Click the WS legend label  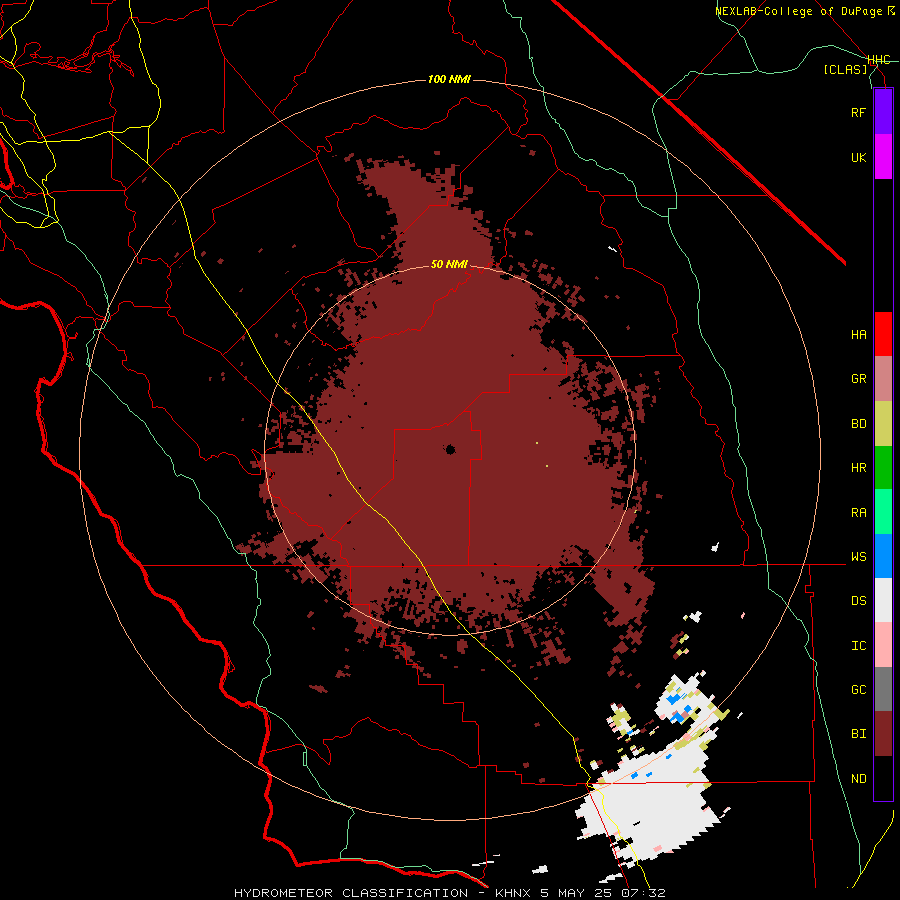[x=858, y=557]
